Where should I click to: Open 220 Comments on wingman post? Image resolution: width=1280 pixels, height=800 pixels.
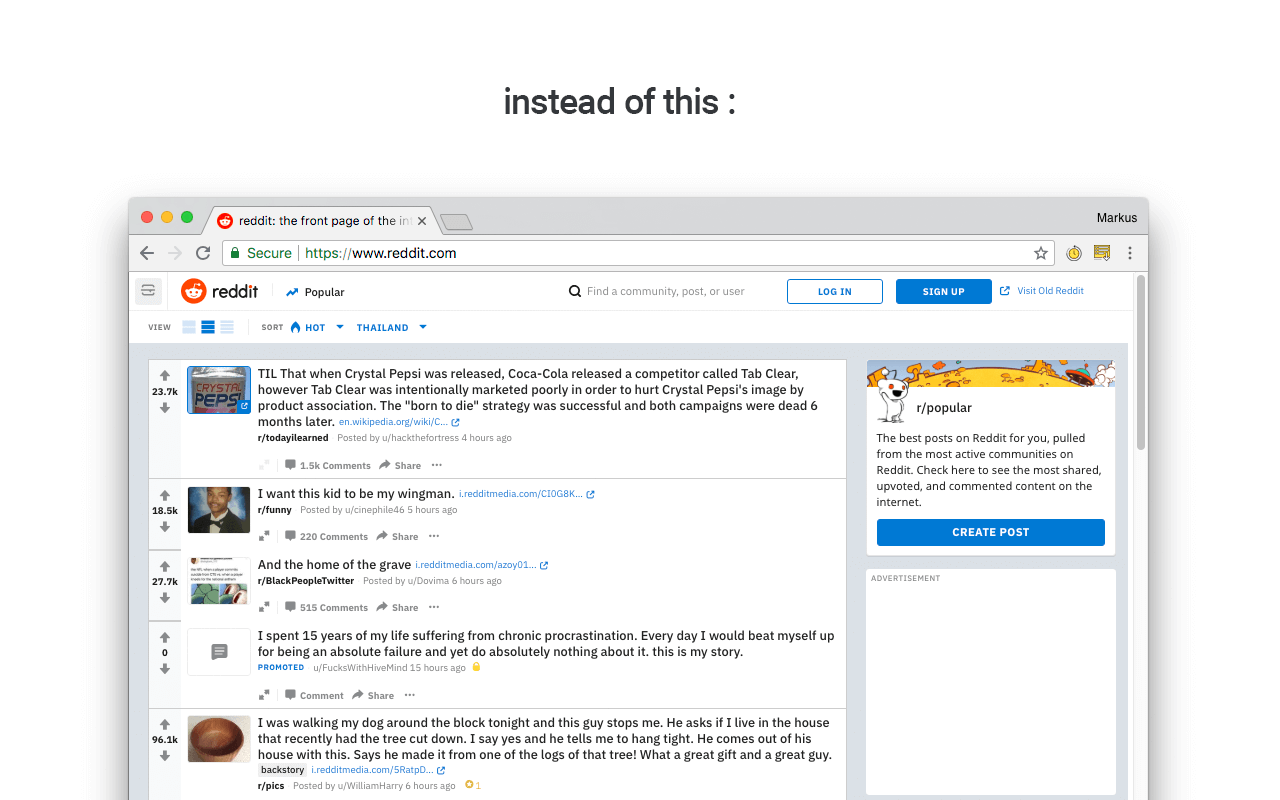[x=326, y=536]
